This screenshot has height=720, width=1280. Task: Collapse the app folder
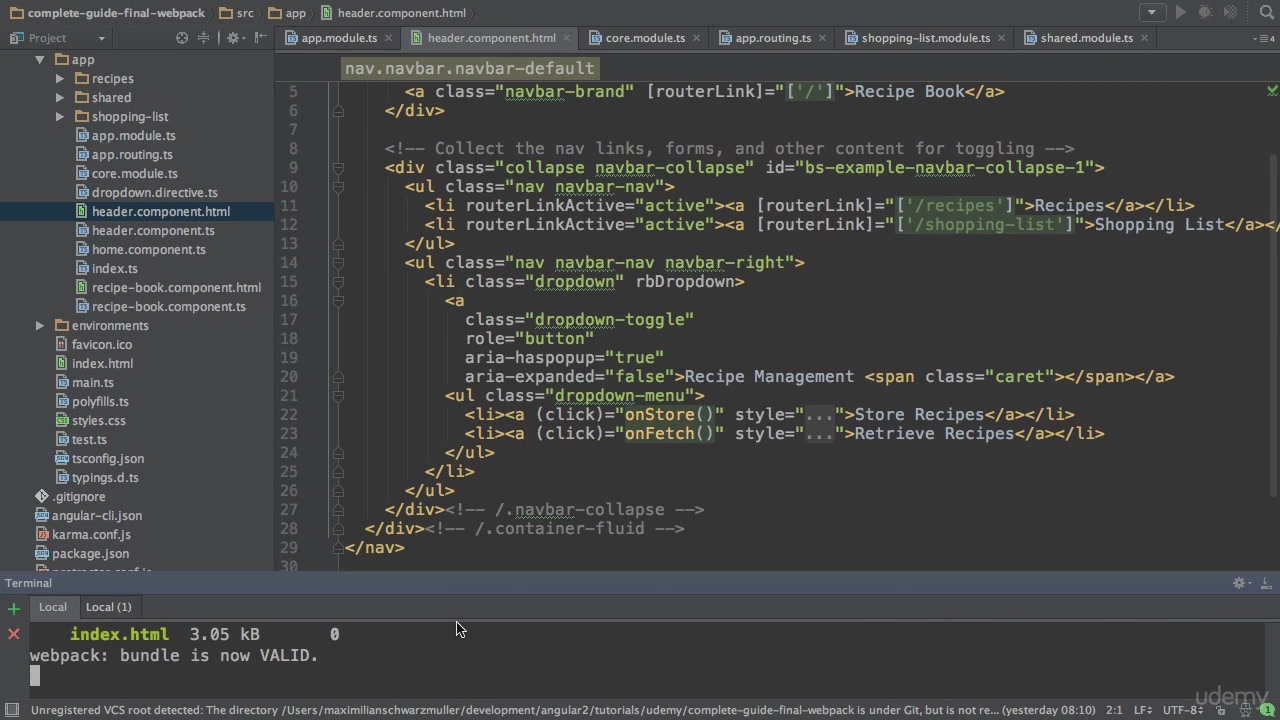pyautogui.click(x=40, y=60)
